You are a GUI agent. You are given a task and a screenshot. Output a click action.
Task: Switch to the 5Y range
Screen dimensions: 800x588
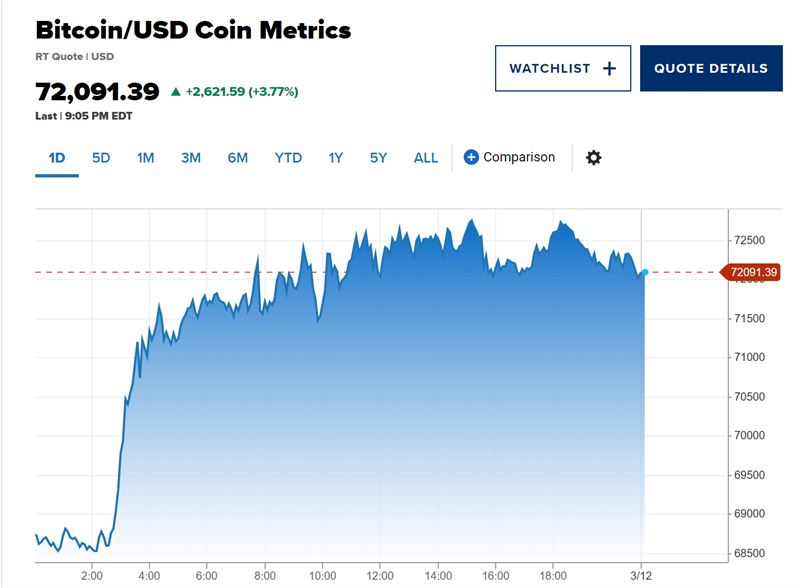(378, 158)
